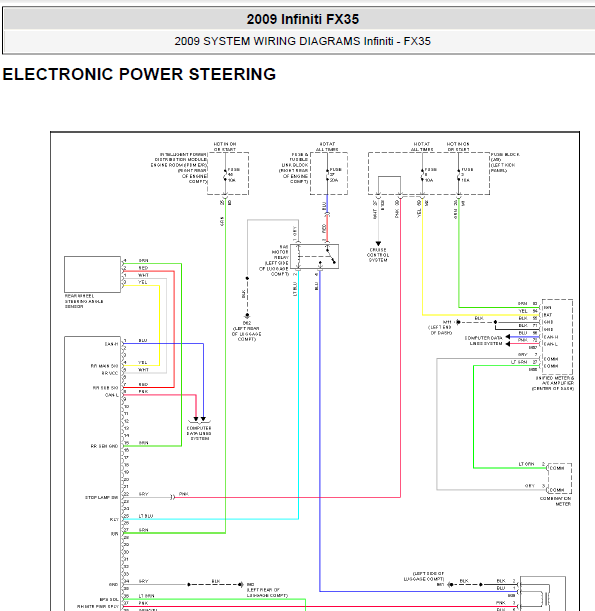The image size is (595, 611).
Task: Select the '2009 SYSTEM WIRING DIAGRAMS Infiniti - FX35' subtitle
Action: 302,41
